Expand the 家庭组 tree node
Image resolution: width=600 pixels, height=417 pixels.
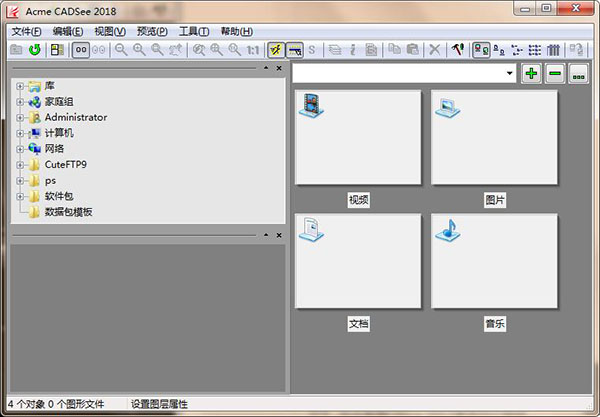pos(20,102)
